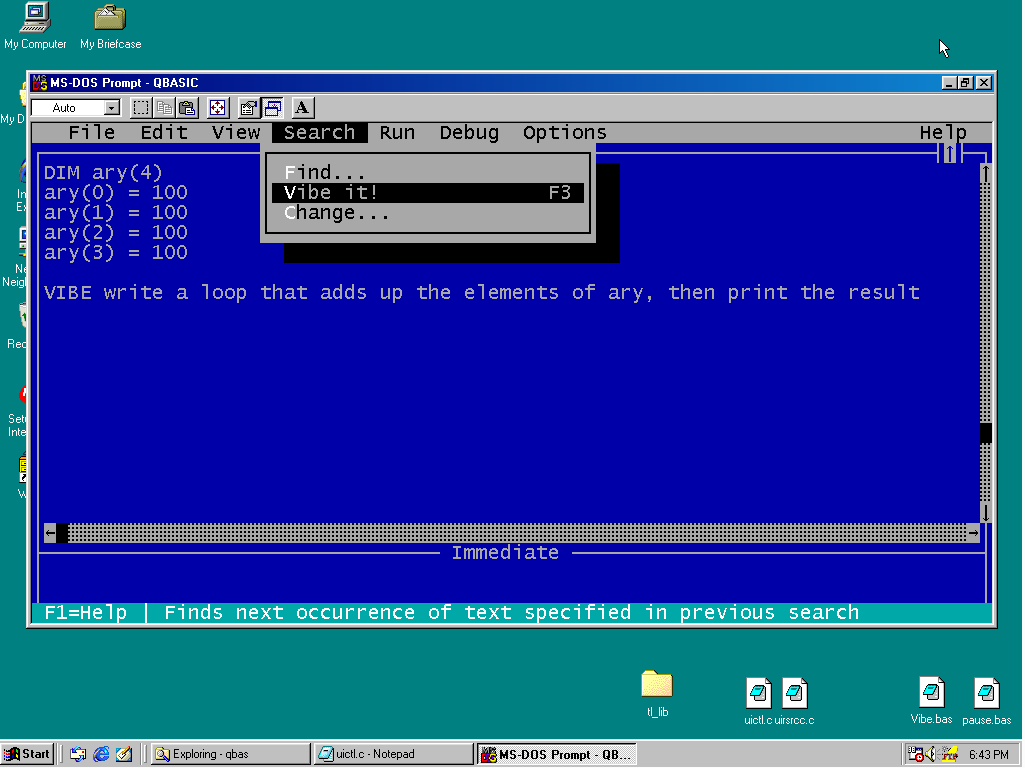
Task: Select the pause.bas file icon
Action: click(x=986, y=701)
